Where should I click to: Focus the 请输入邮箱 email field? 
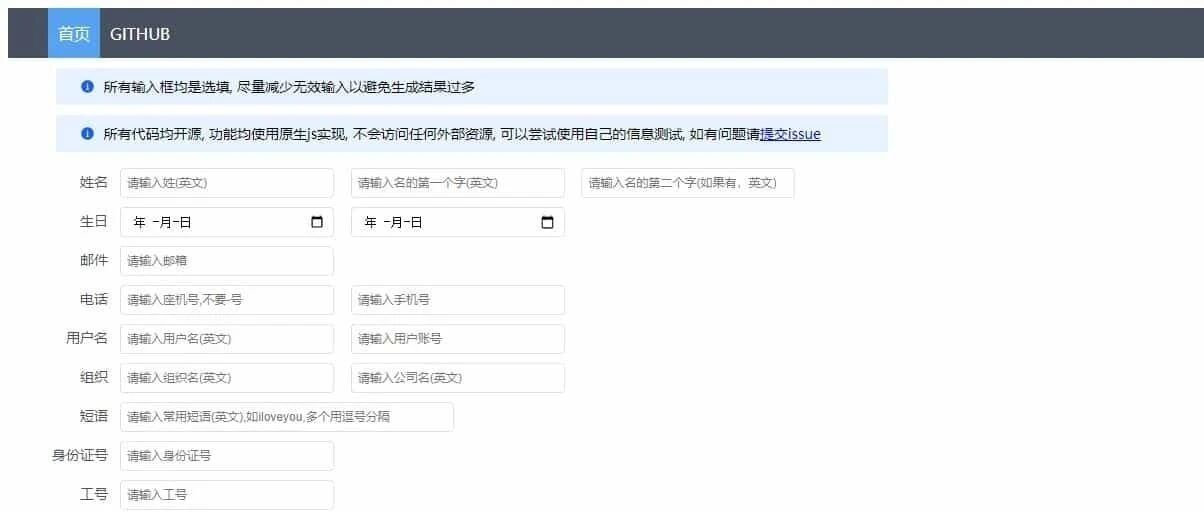pos(227,261)
